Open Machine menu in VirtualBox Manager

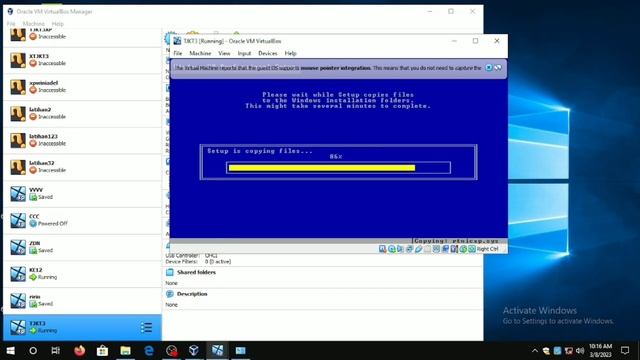pos(33,24)
